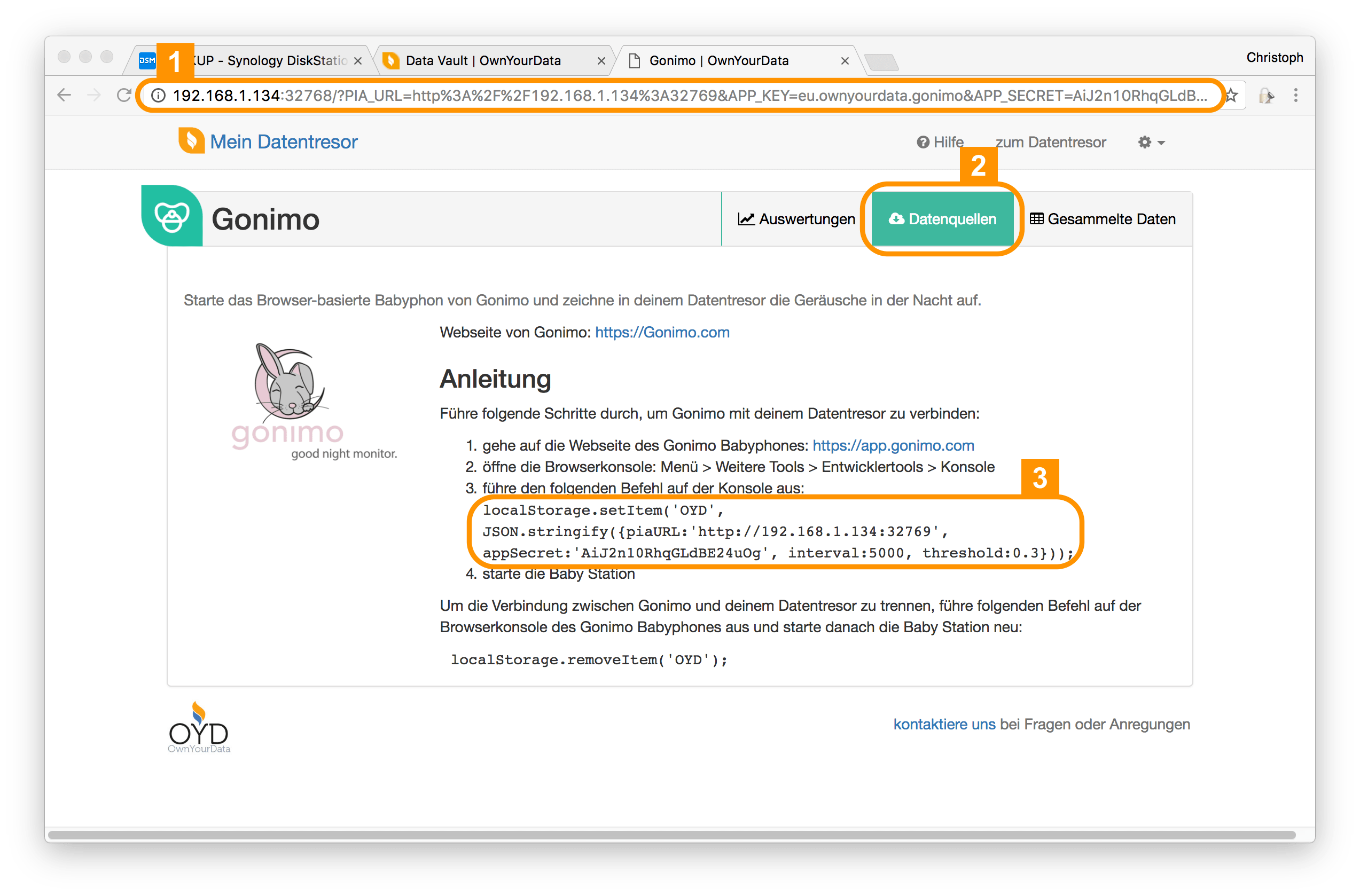Click the green Gonimo app icon
Viewport: 1360px width, 896px height.
(172, 215)
